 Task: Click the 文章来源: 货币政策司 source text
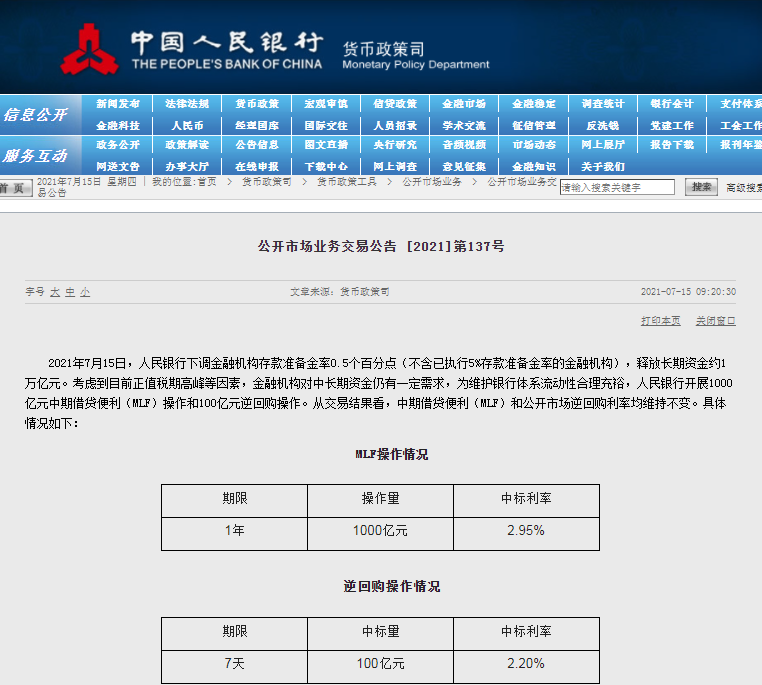tap(340, 292)
